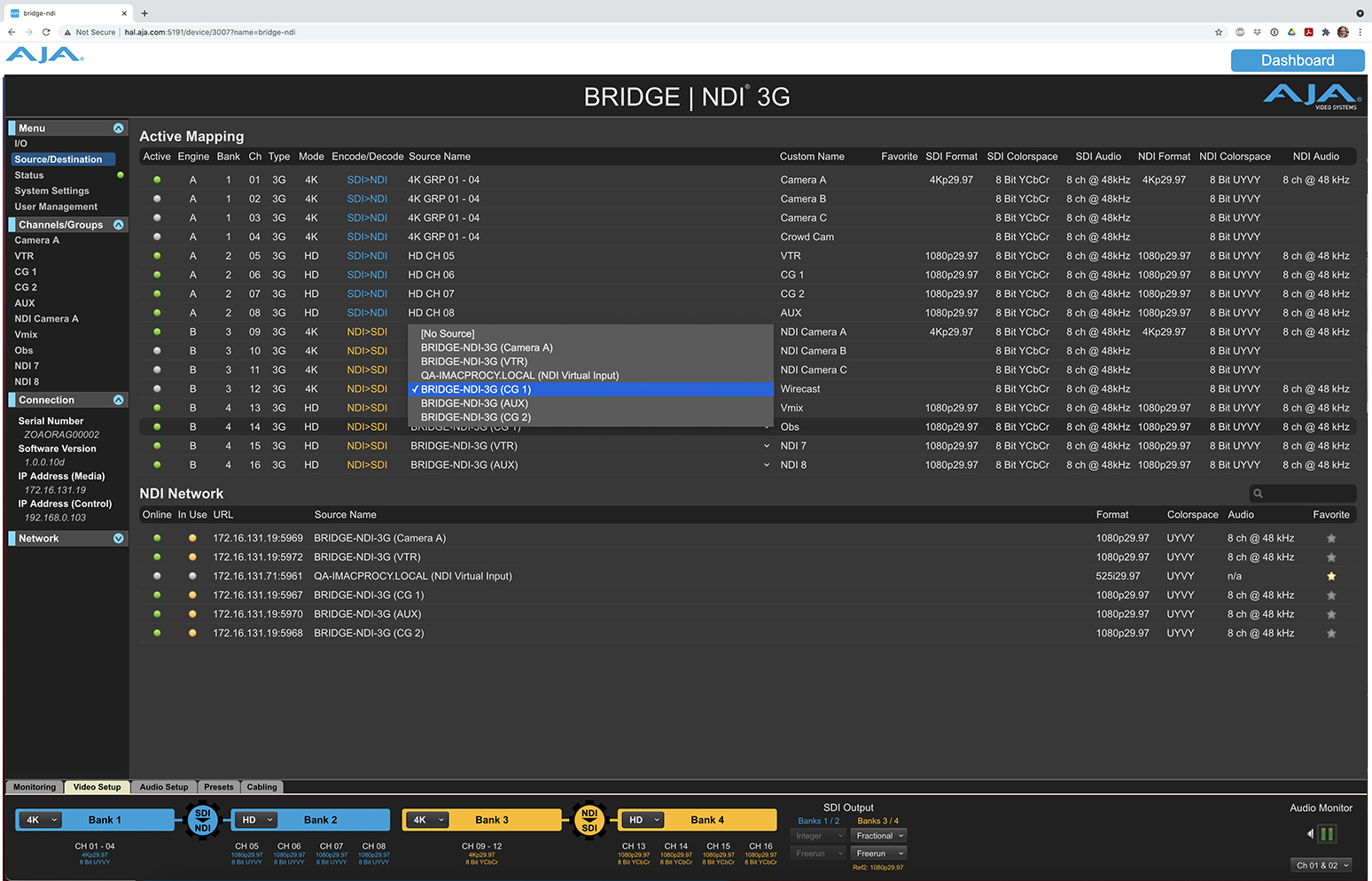Collapse the Channels/Groups sidebar section
The image size is (1372, 881).
click(119, 225)
